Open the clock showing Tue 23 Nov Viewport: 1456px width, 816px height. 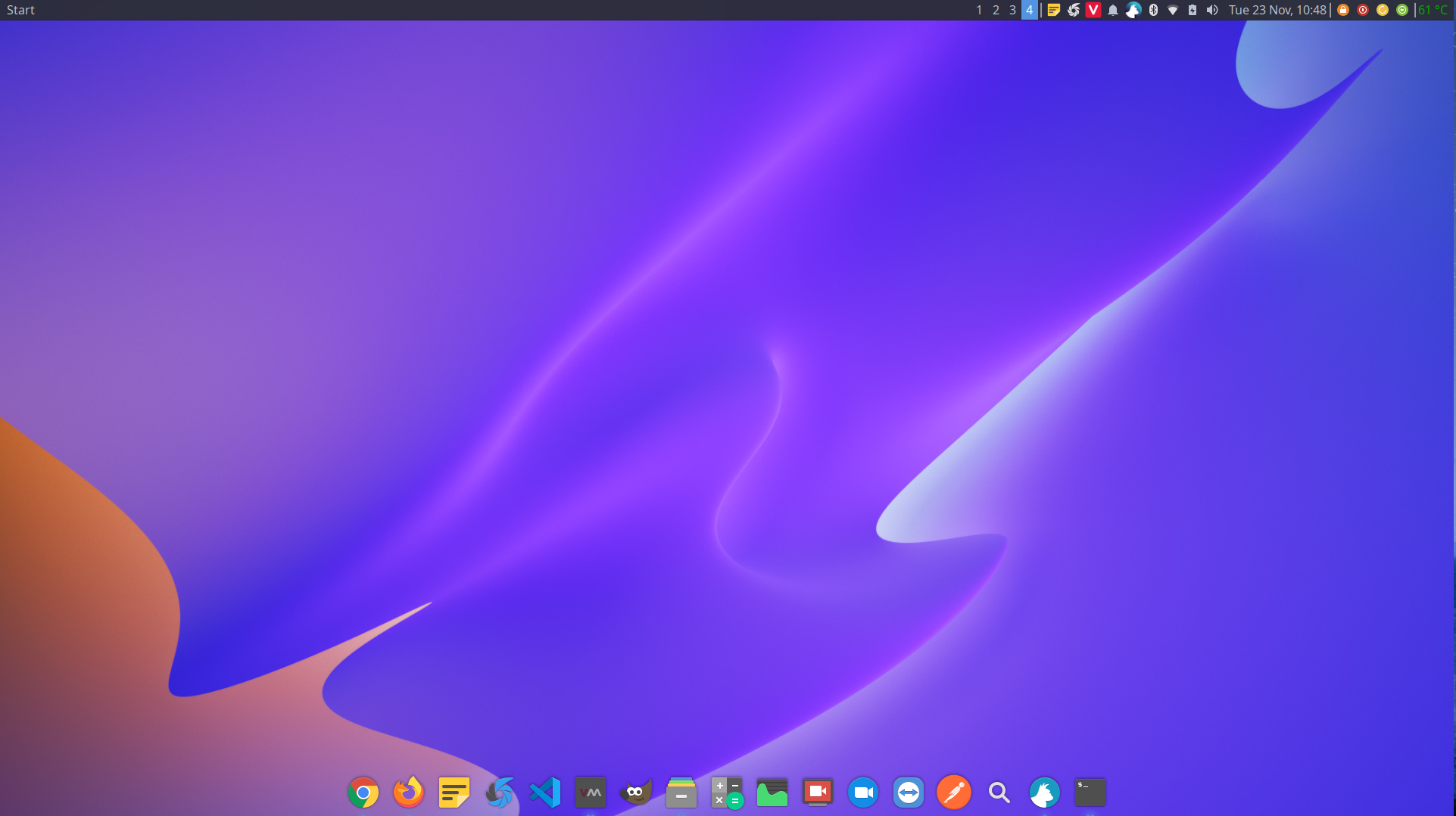(1277, 10)
